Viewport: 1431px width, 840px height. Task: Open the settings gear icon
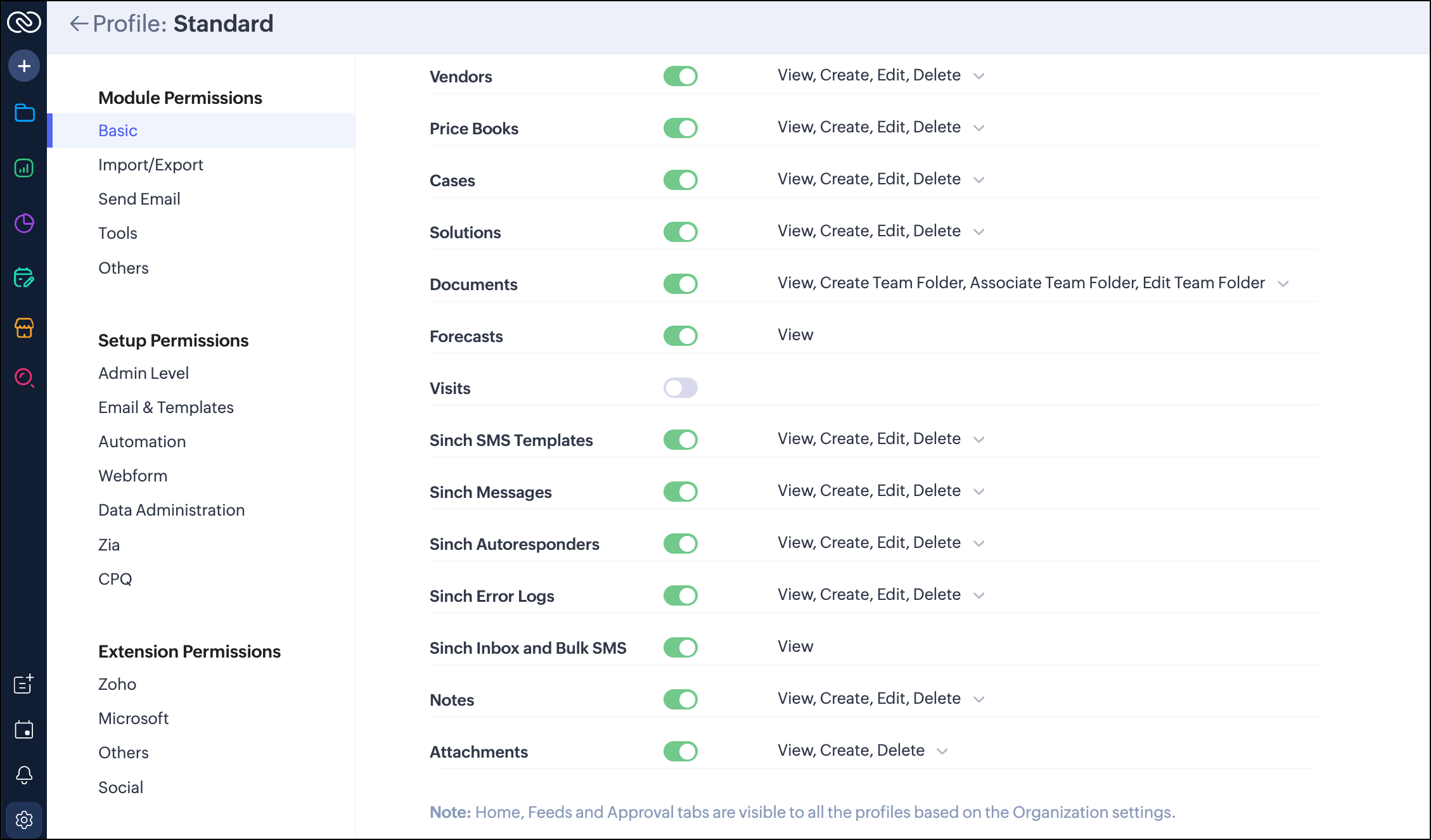[x=24, y=820]
